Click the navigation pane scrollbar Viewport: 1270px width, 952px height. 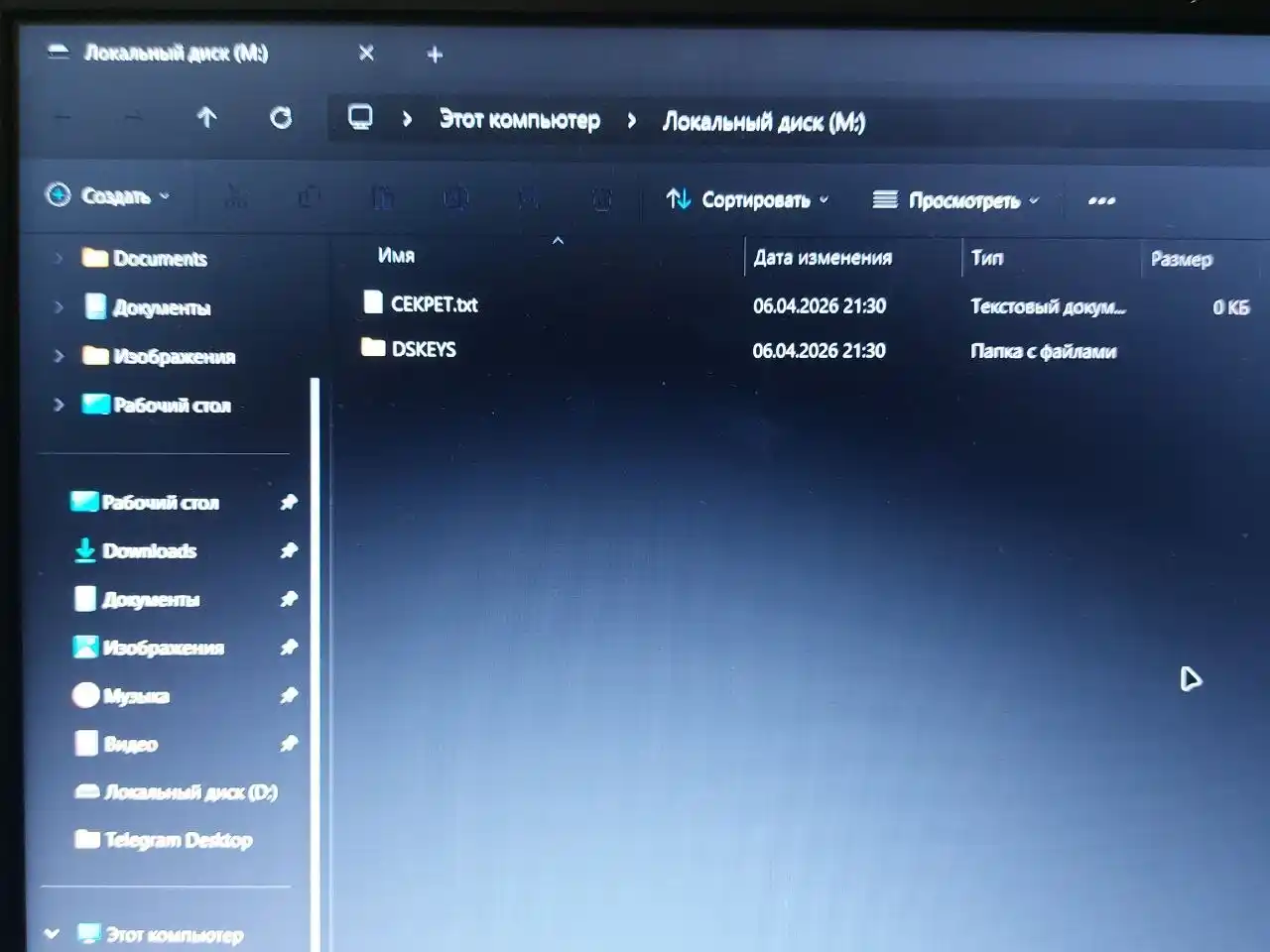coord(315,664)
